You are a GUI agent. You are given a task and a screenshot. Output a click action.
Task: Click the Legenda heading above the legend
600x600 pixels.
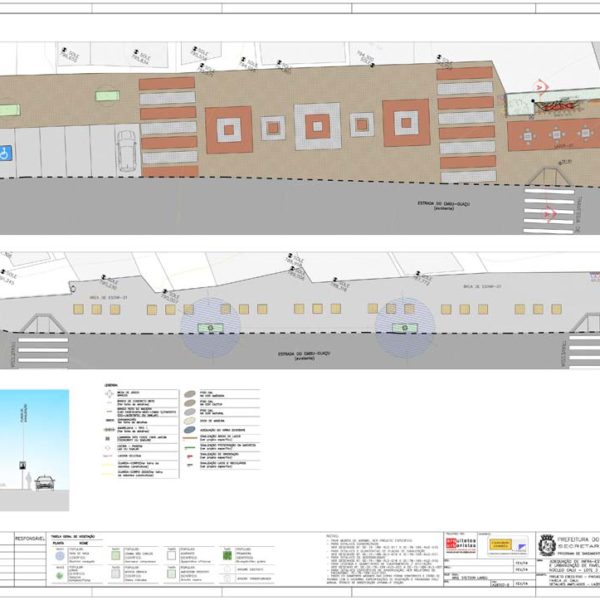(x=111, y=386)
